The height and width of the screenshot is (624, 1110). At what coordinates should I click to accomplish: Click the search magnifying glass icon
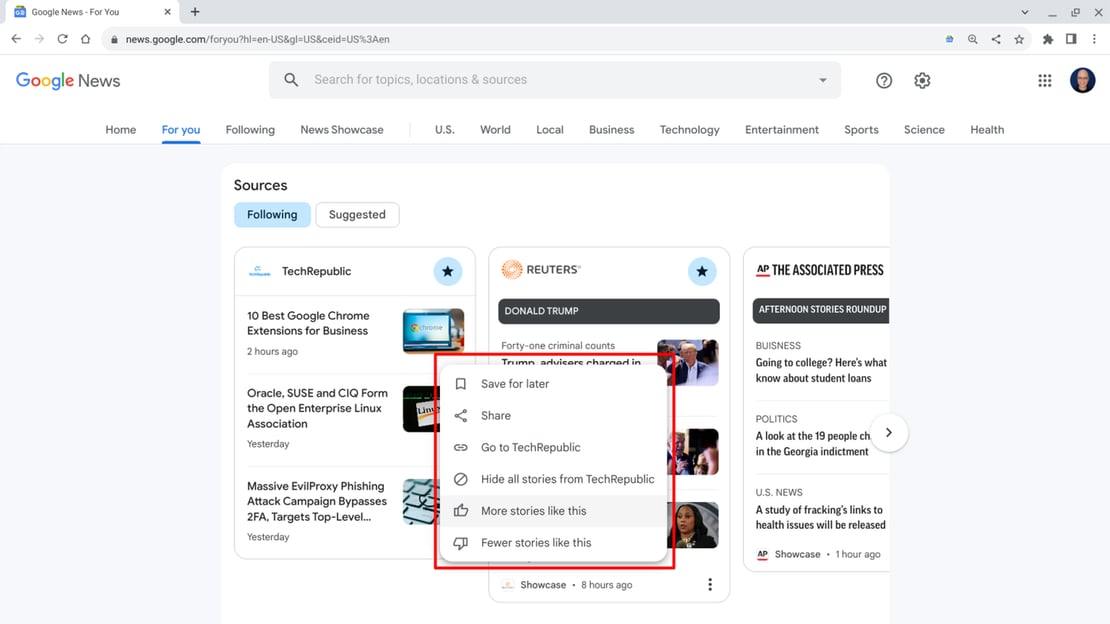(290, 80)
